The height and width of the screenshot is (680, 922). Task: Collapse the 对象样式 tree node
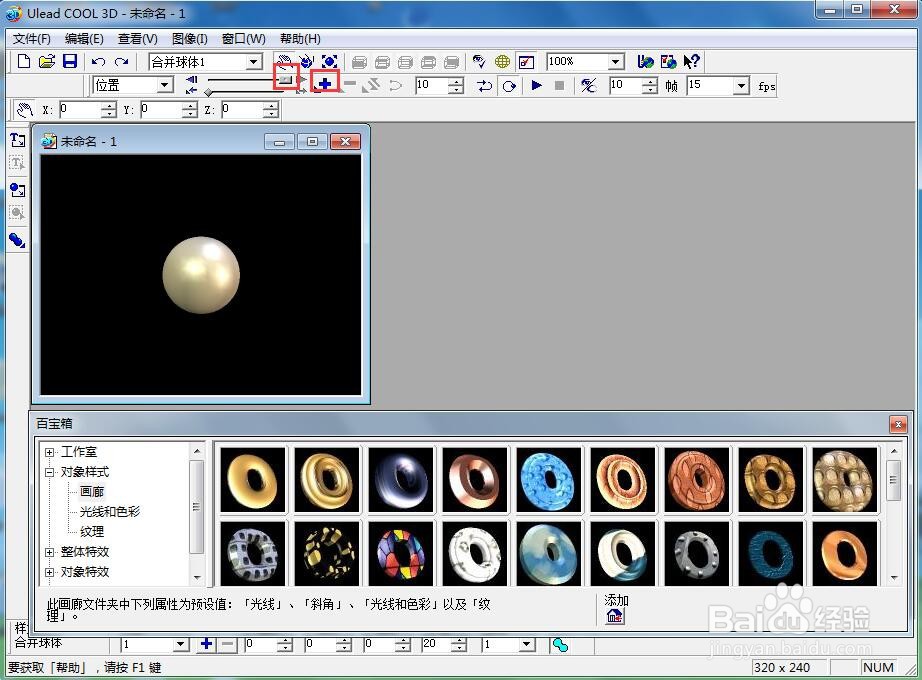(50, 472)
